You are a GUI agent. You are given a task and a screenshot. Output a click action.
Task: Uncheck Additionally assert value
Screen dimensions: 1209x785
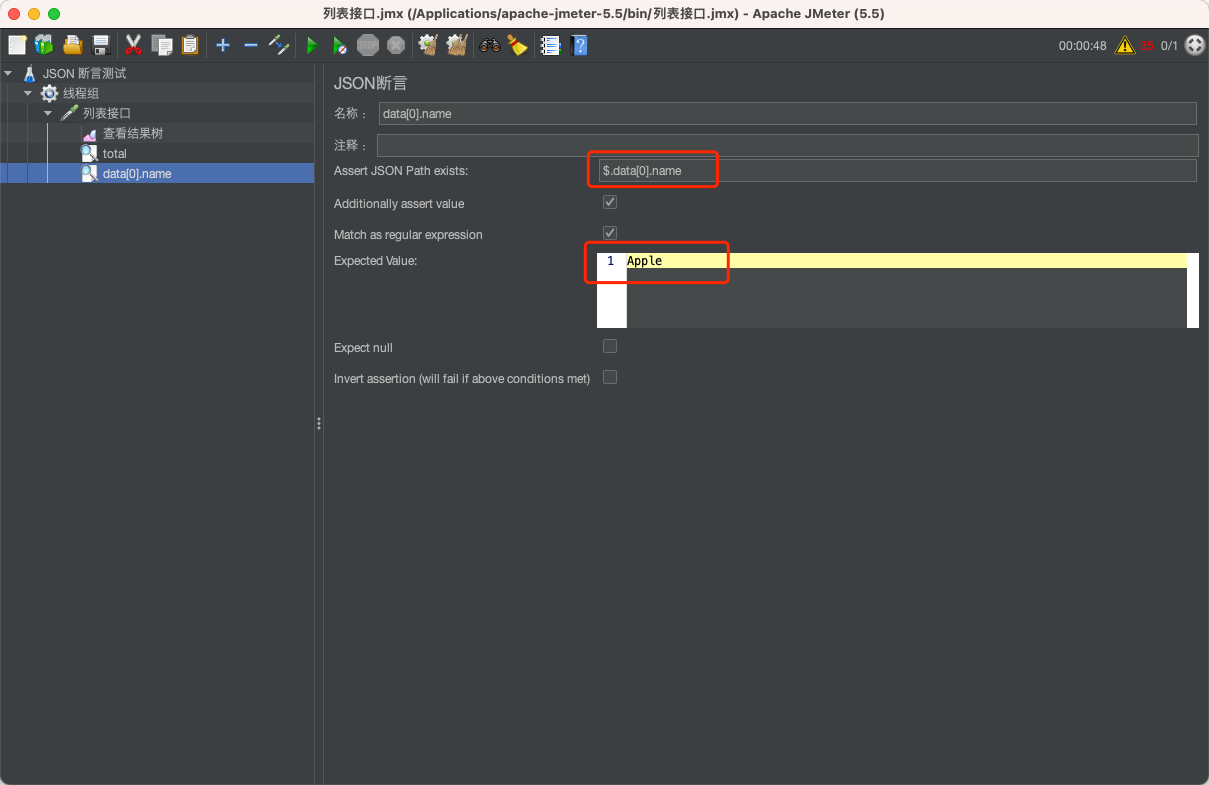[609, 201]
